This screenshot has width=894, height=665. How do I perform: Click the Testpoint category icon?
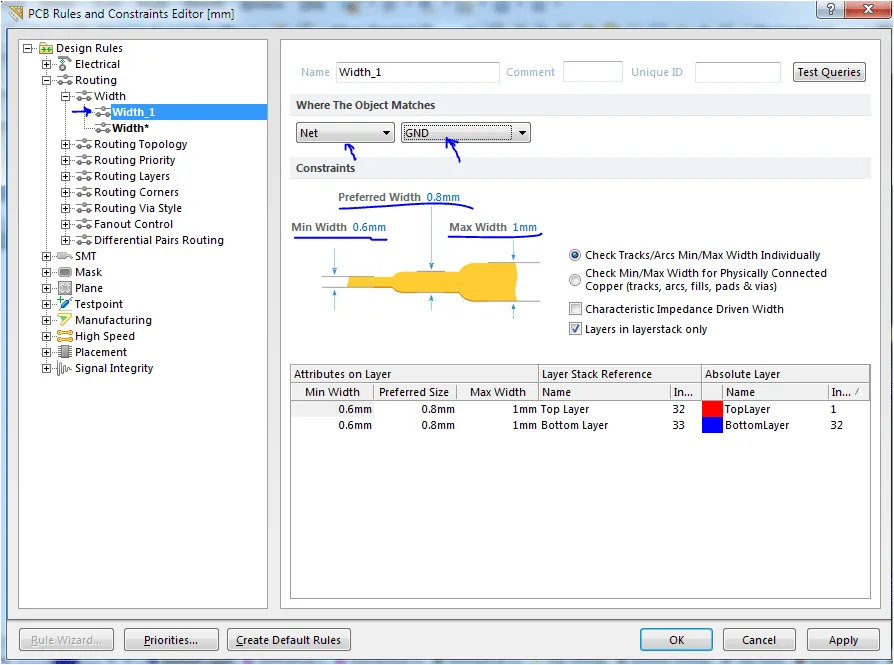click(x=64, y=303)
